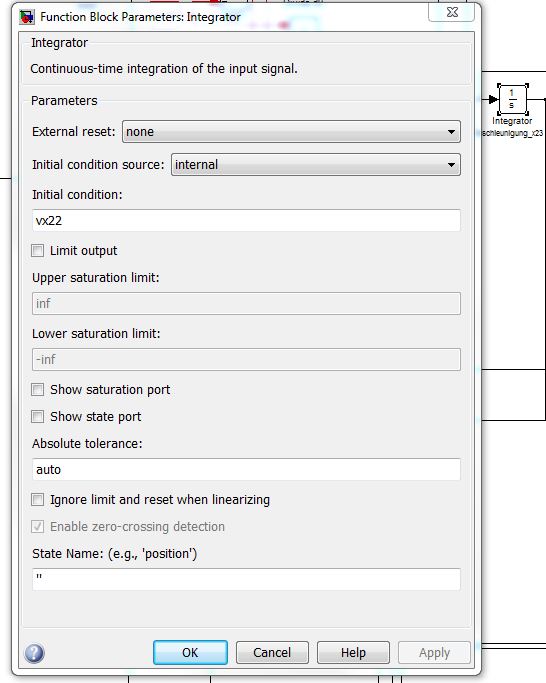Click the Simulink icon in title bar

pyautogui.click(x=27, y=17)
